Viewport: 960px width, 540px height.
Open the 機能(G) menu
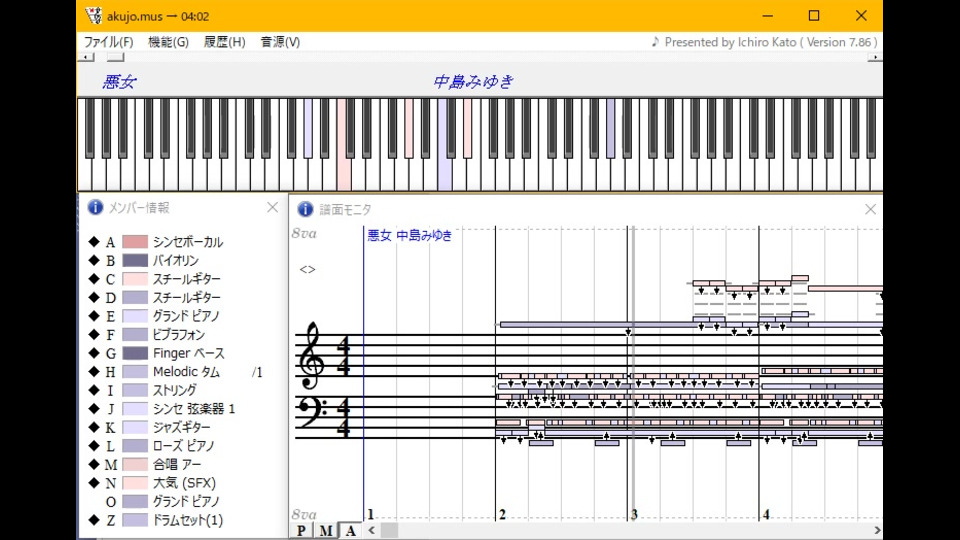pyautogui.click(x=168, y=42)
